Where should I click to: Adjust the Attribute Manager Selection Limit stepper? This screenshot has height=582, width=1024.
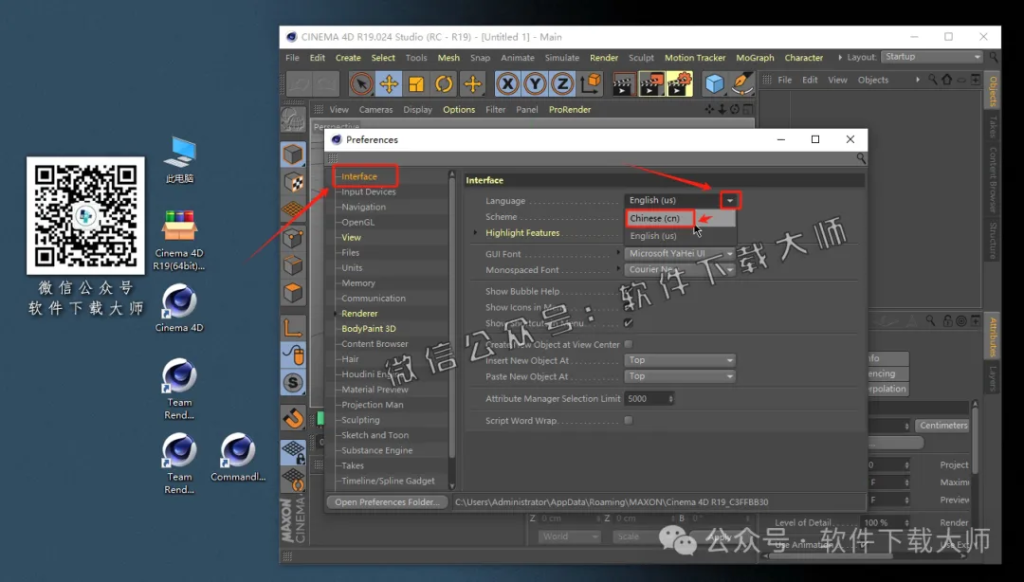coord(671,398)
